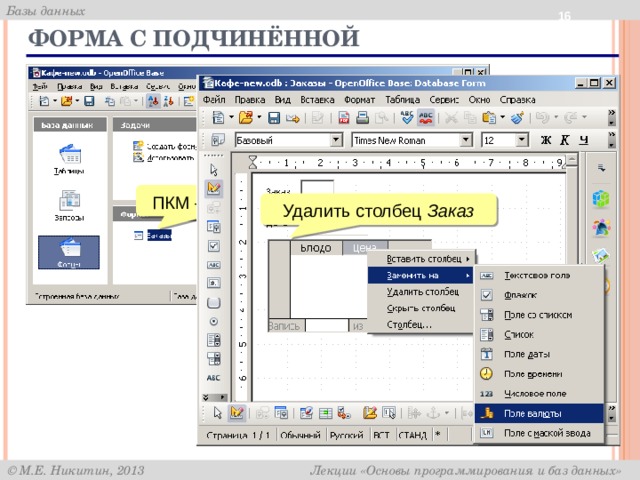The height and width of the screenshot is (480, 640).
Task: Pick the Label Field ABC control in toolbox
Action: (213, 378)
